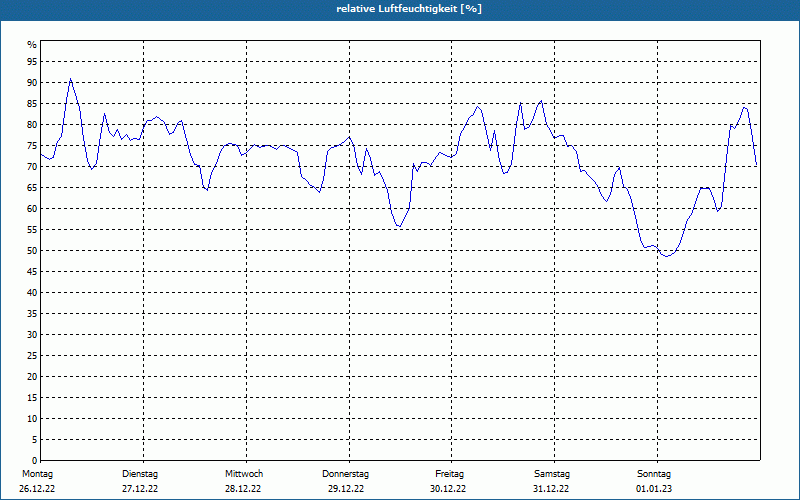Click the date label 28.12.22
Viewport: 800px width, 500px height.
[x=243, y=489]
